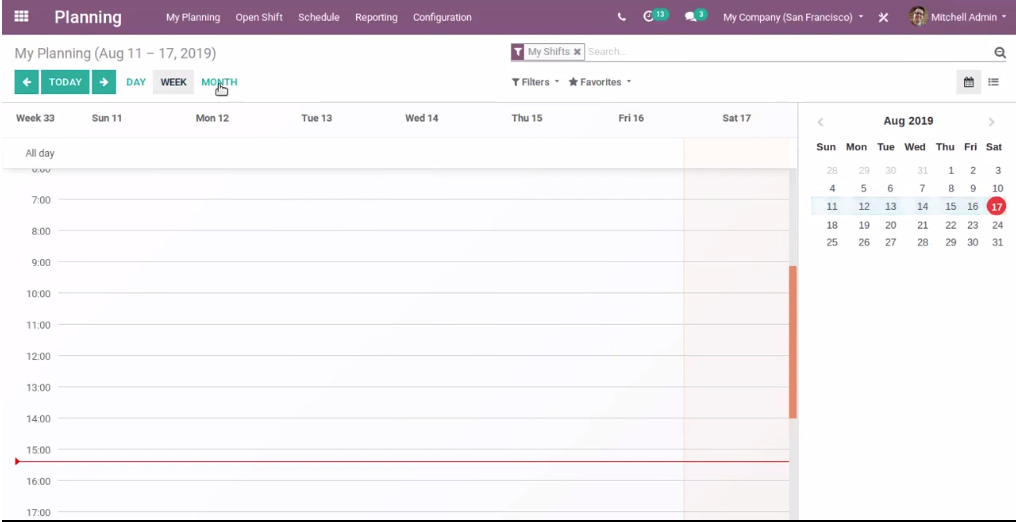Click the Today button
The width and height of the screenshot is (1016, 522).
[65, 82]
